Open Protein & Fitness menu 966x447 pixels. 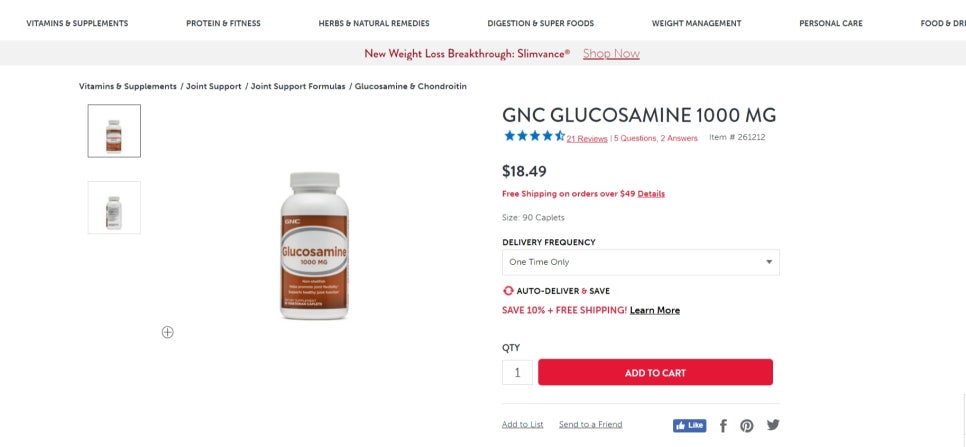click(x=223, y=23)
